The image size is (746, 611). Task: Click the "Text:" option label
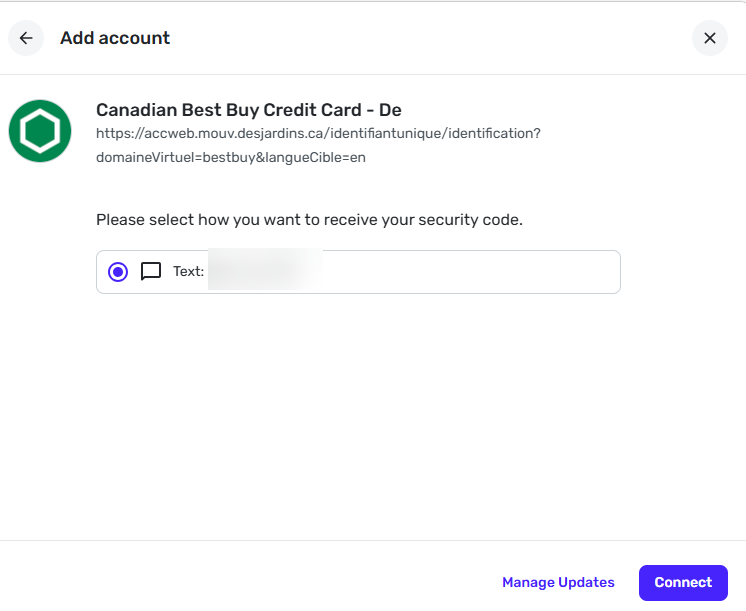(188, 271)
